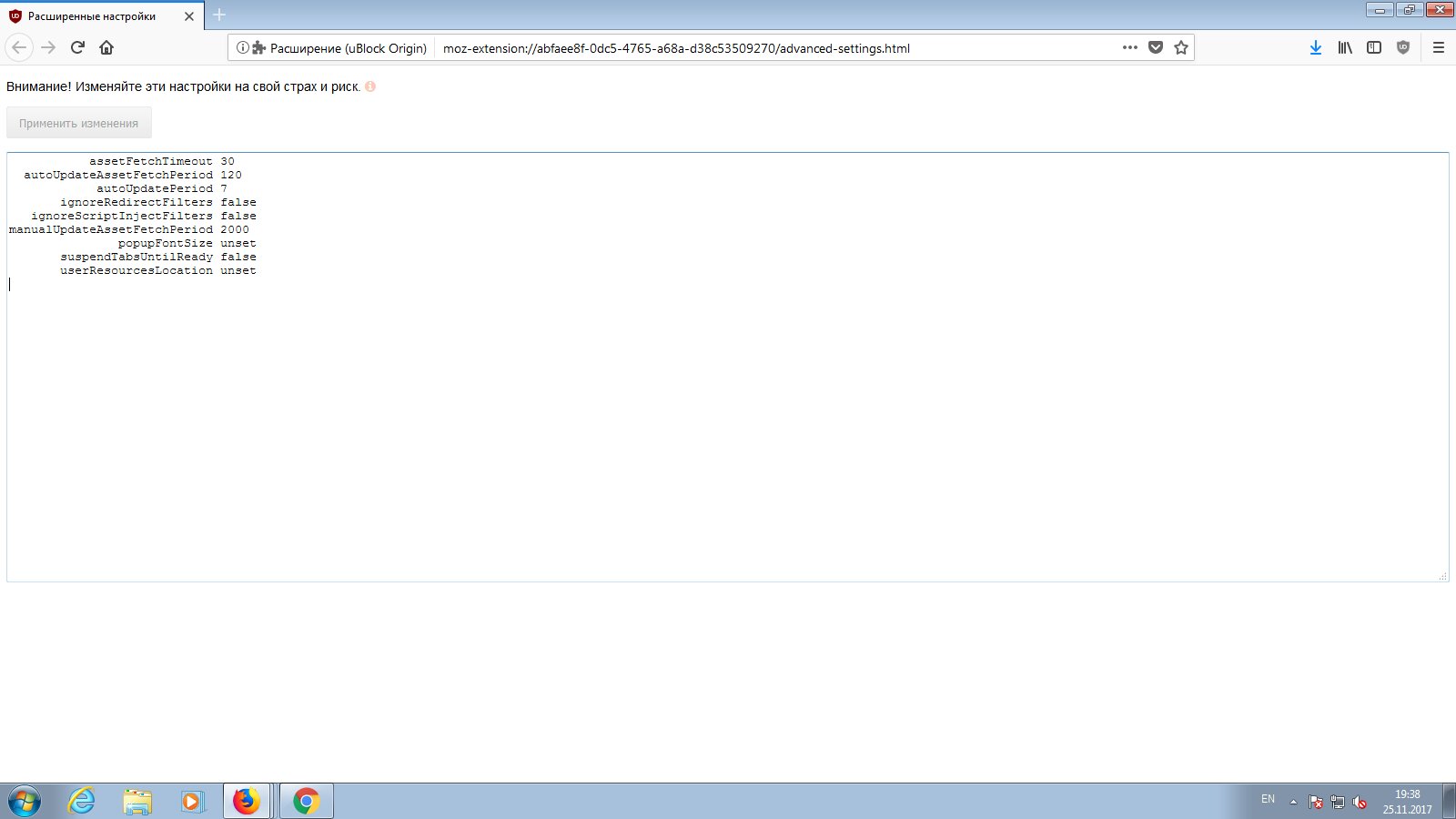Show hidden tray icons arrow
1456x819 pixels.
[1293, 802]
